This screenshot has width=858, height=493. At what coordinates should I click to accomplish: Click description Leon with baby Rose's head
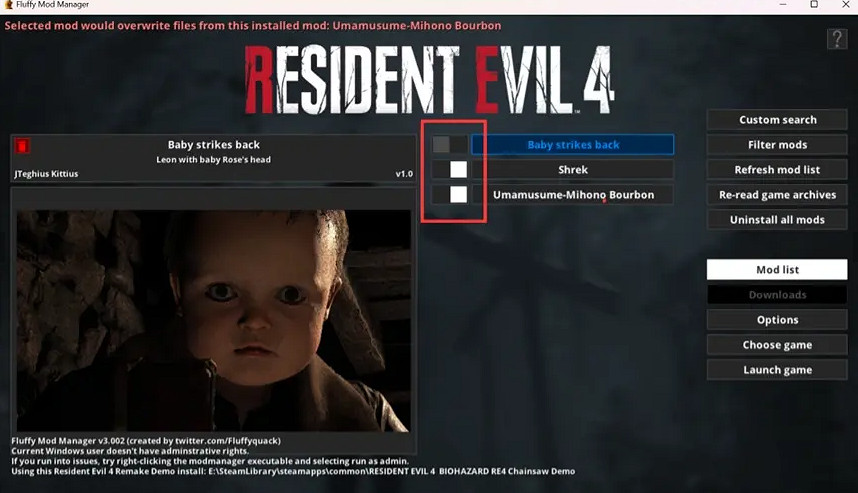213,160
